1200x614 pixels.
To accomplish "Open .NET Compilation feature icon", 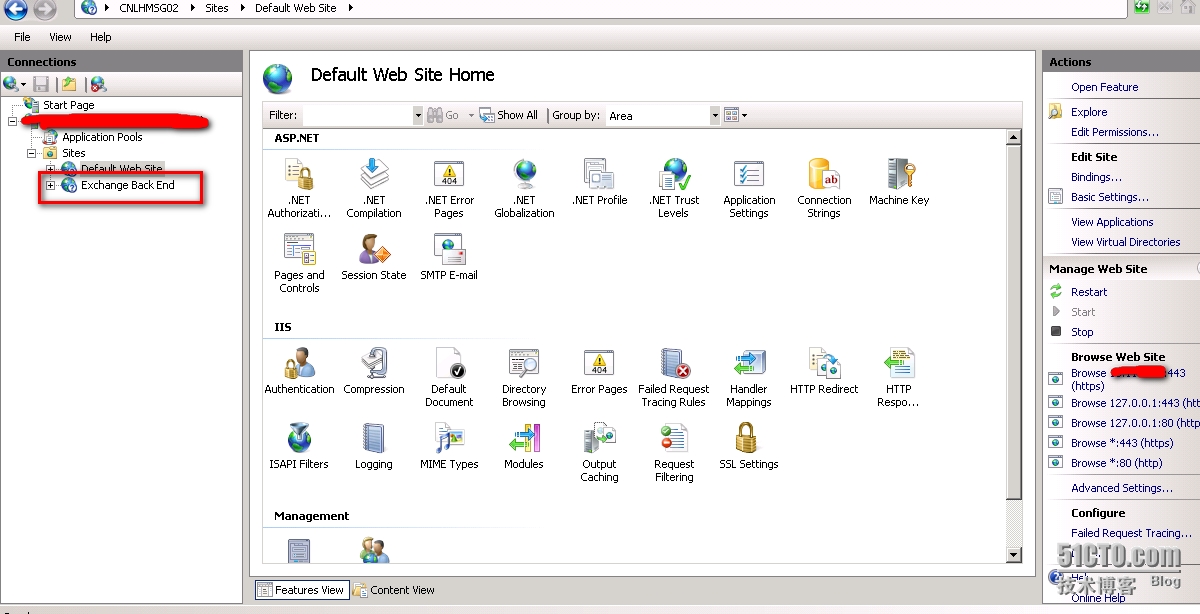I will point(374,188).
